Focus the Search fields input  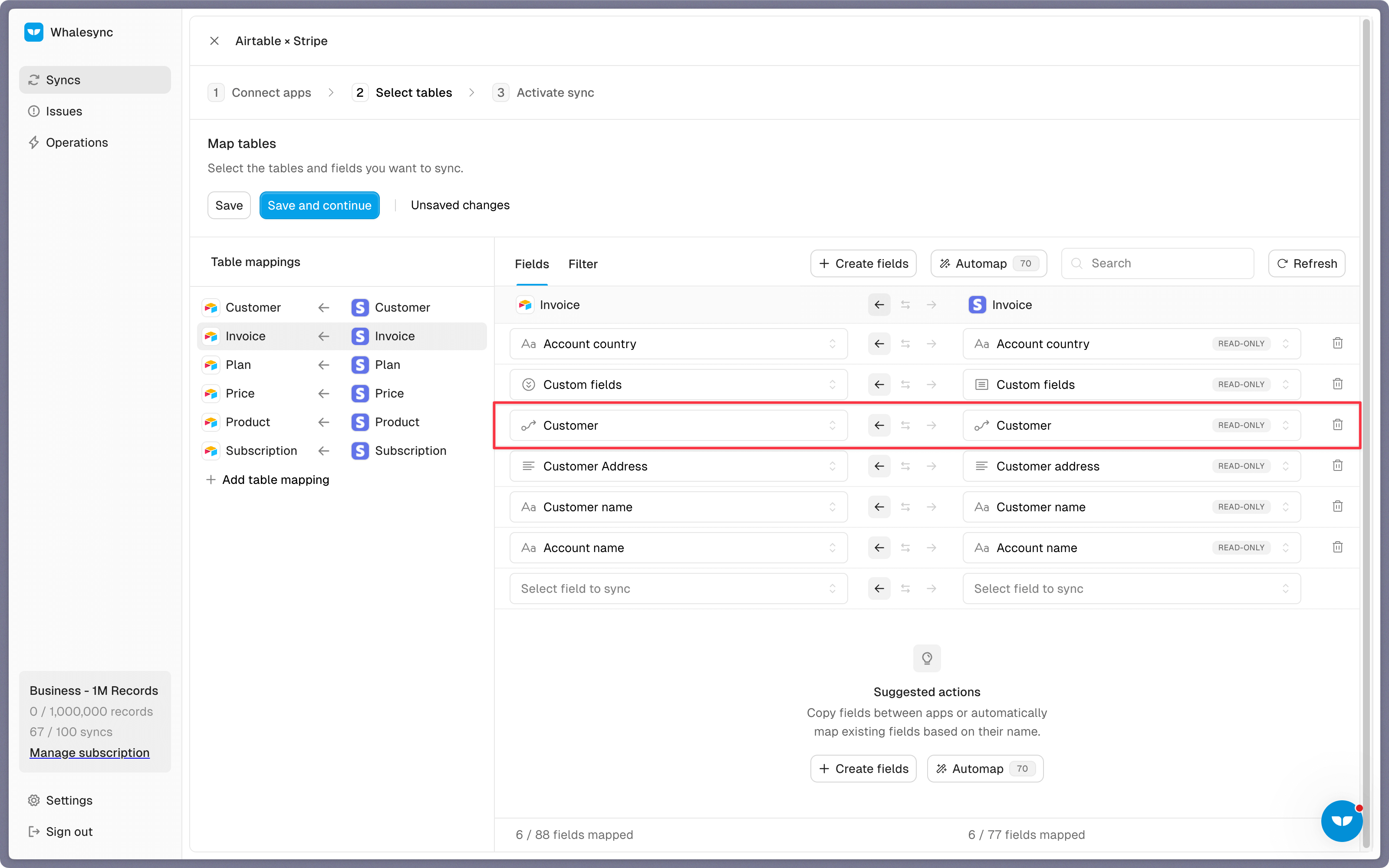pos(1158,263)
